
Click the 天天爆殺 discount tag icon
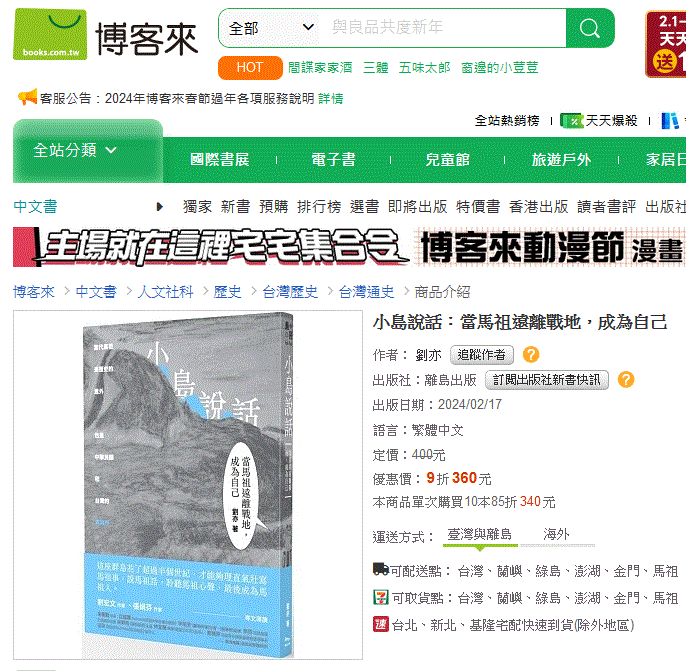coord(572,121)
